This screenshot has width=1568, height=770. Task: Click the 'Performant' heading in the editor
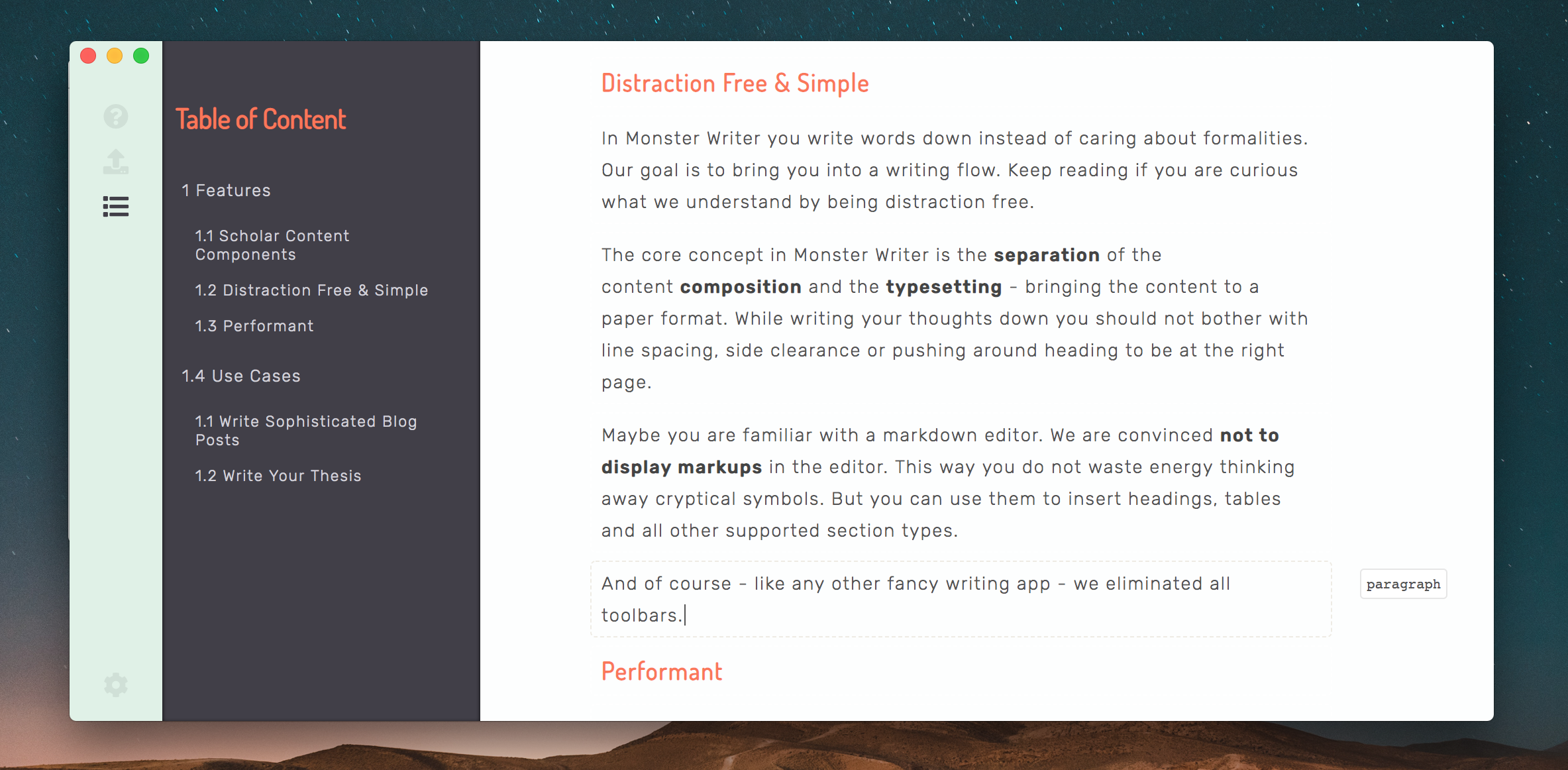(x=662, y=672)
